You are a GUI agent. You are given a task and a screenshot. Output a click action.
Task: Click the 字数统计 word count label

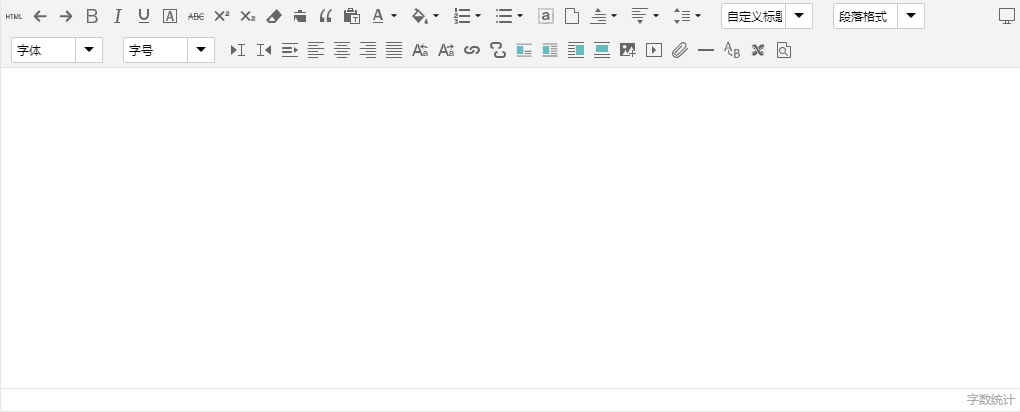coord(990,399)
